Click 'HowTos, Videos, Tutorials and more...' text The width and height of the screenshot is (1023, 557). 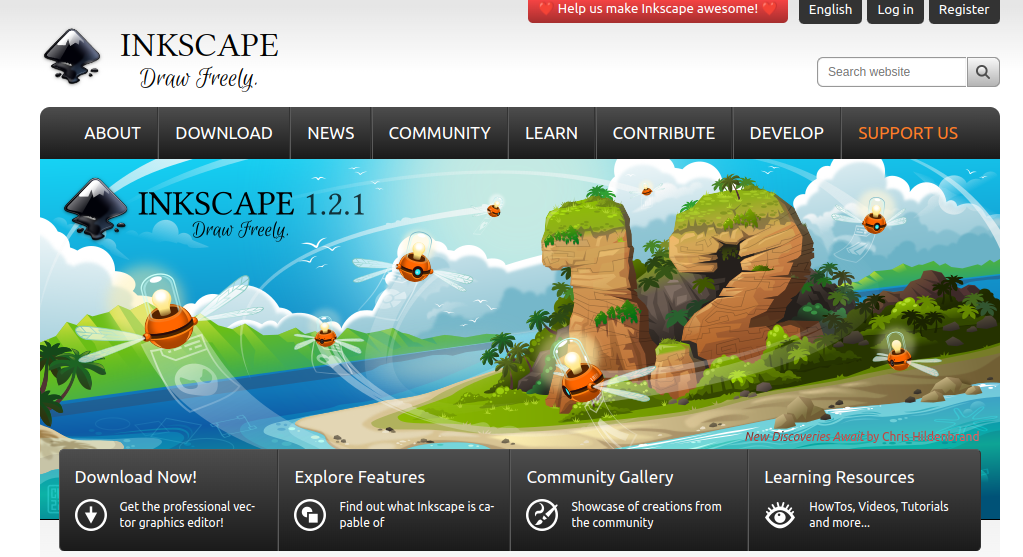pos(879,515)
